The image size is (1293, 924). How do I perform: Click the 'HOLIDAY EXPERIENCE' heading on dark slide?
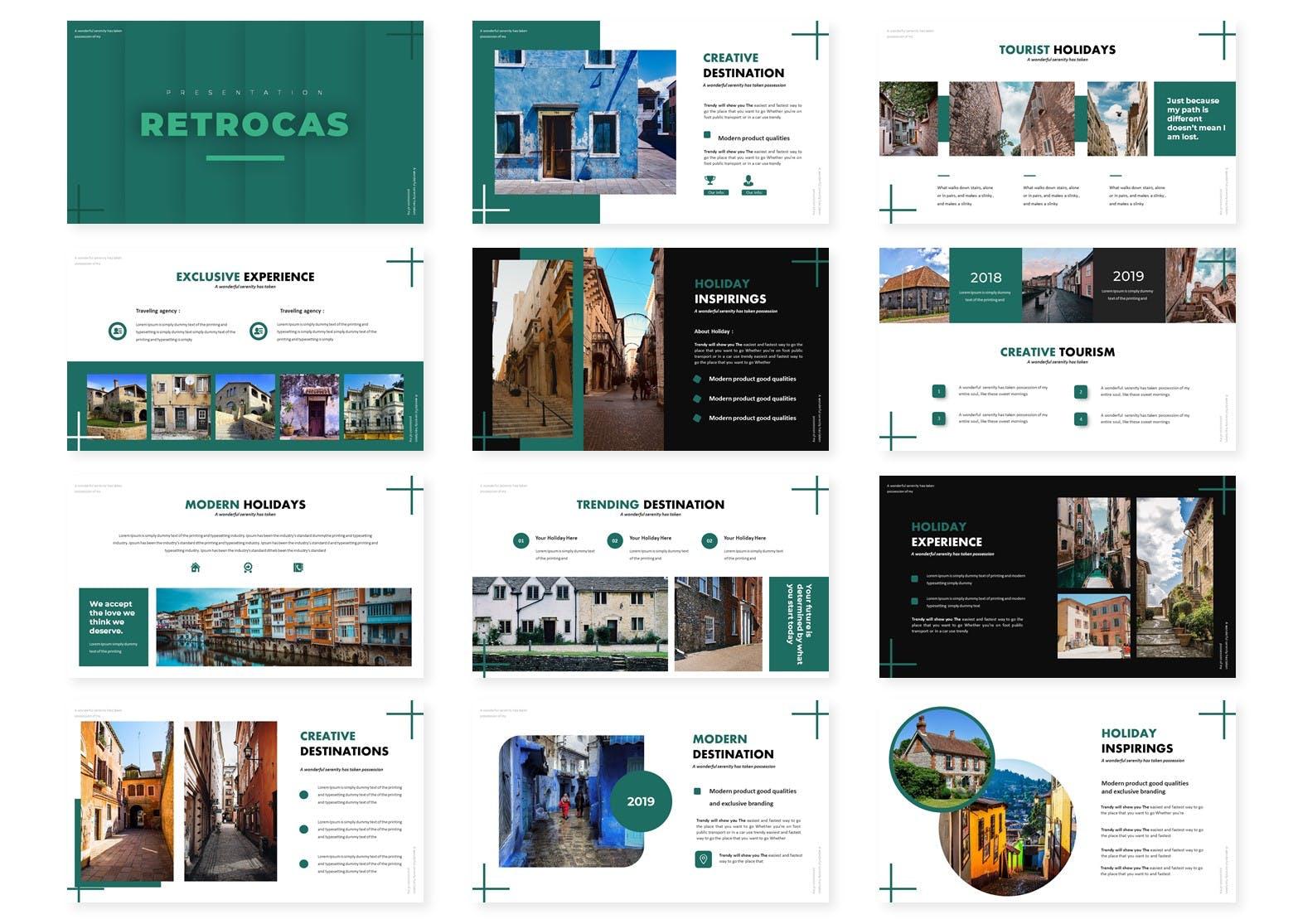tap(947, 535)
